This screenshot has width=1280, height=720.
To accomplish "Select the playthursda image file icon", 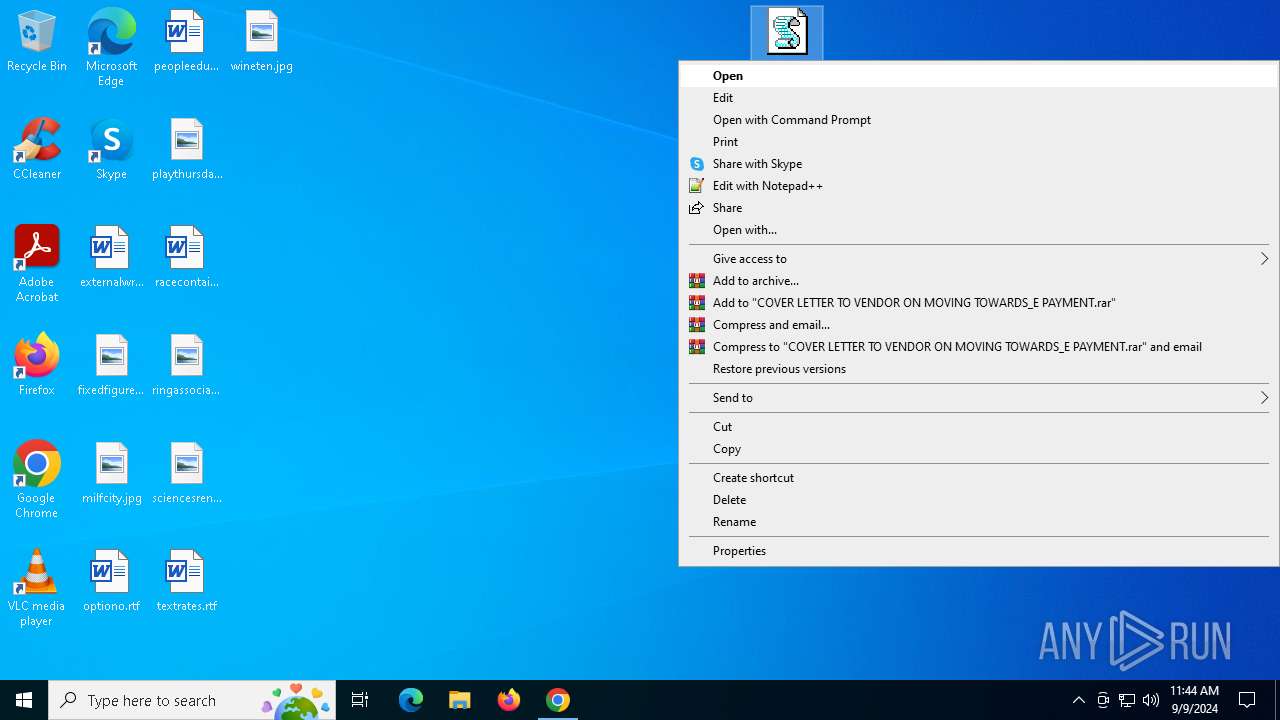I will click(187, 150).
